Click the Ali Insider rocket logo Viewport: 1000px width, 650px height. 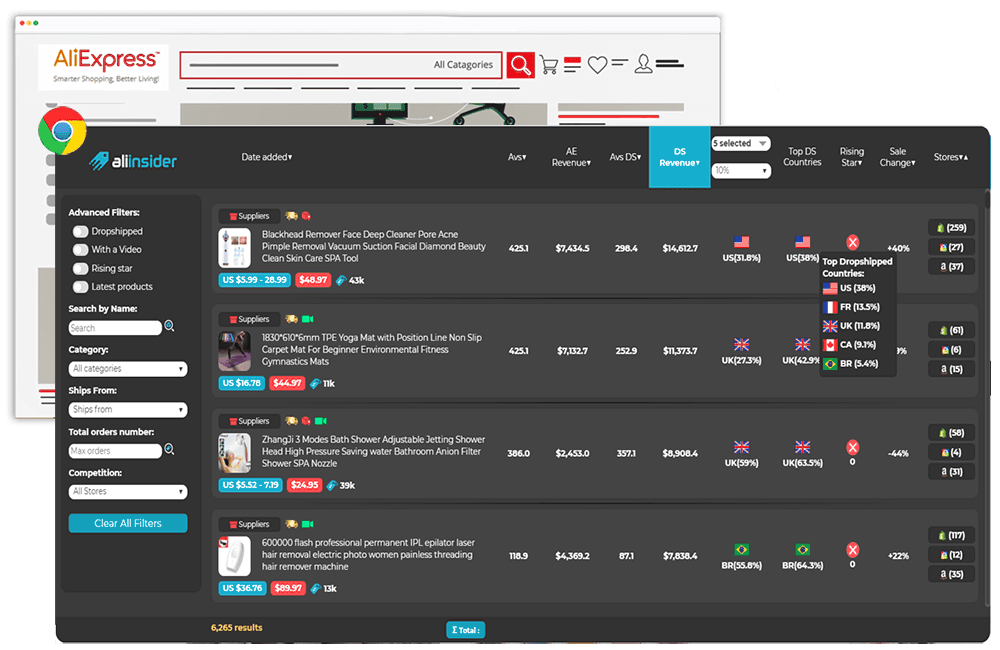[x=100, y=160]
